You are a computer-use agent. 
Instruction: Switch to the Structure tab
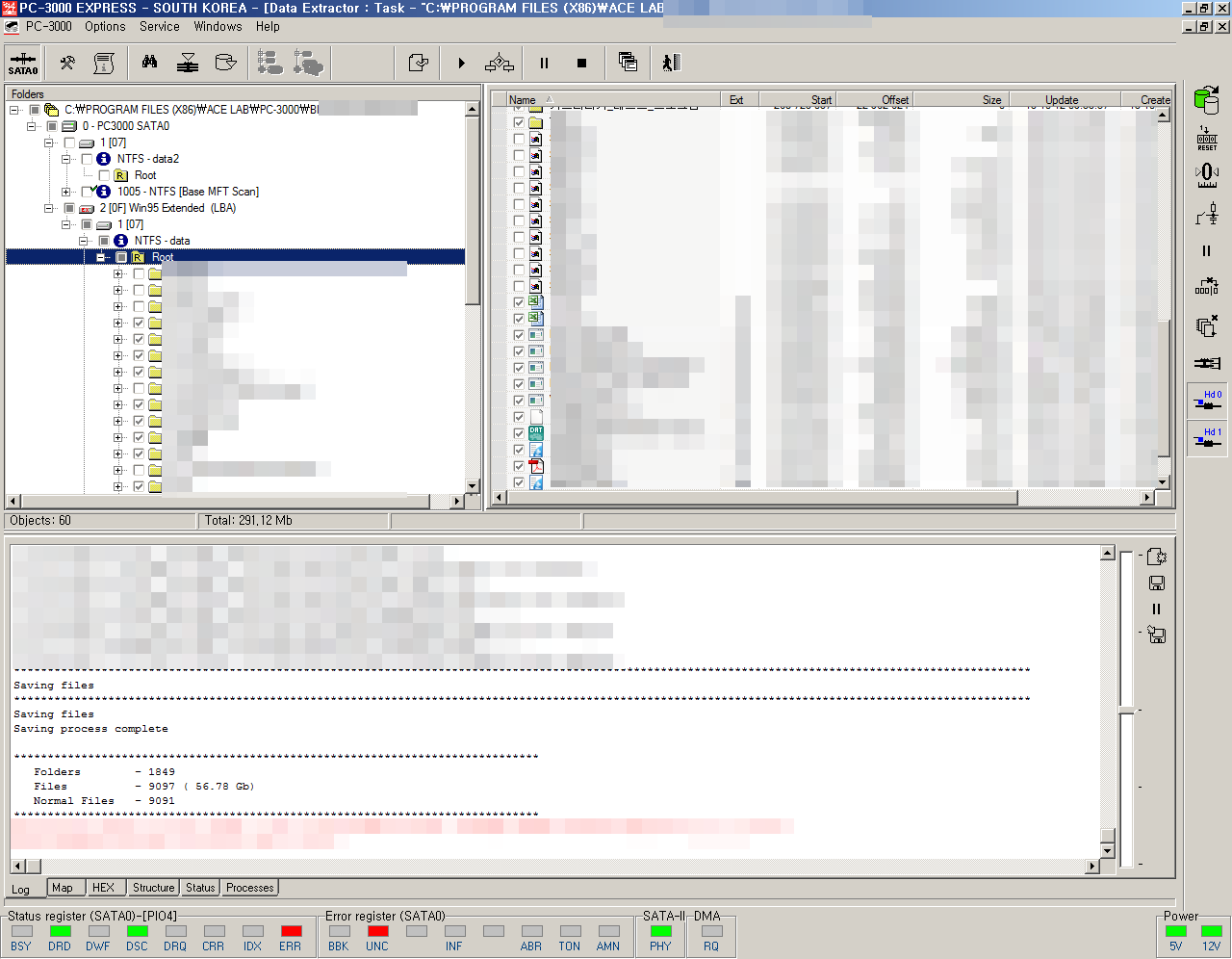click(x=154, y=888)
